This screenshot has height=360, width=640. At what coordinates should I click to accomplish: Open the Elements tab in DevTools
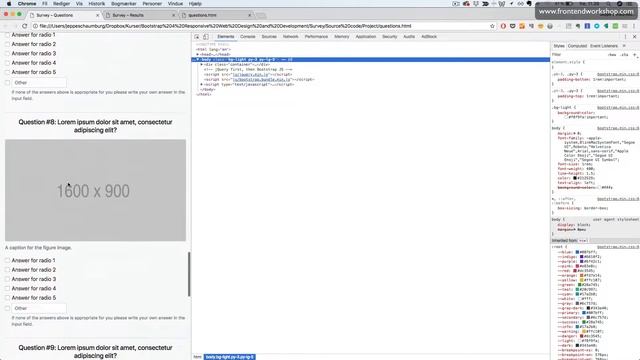[226, 37]
